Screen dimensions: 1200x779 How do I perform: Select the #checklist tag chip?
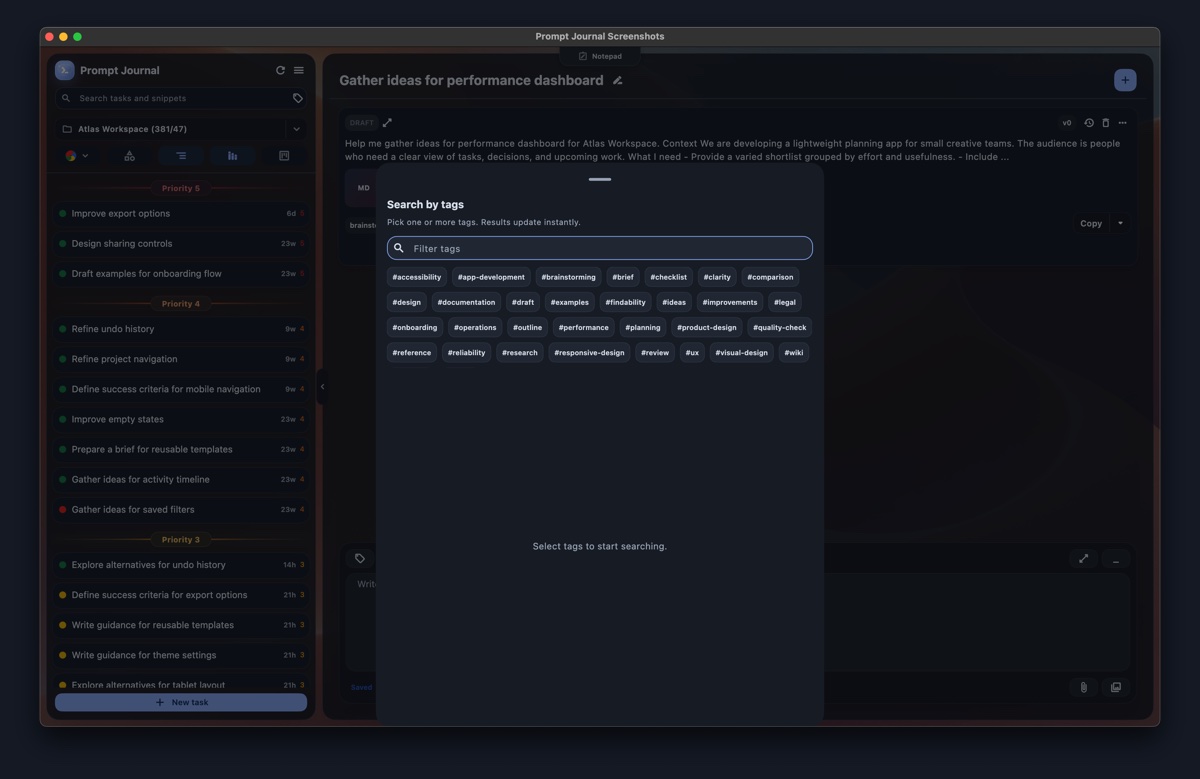pos(668,277)
